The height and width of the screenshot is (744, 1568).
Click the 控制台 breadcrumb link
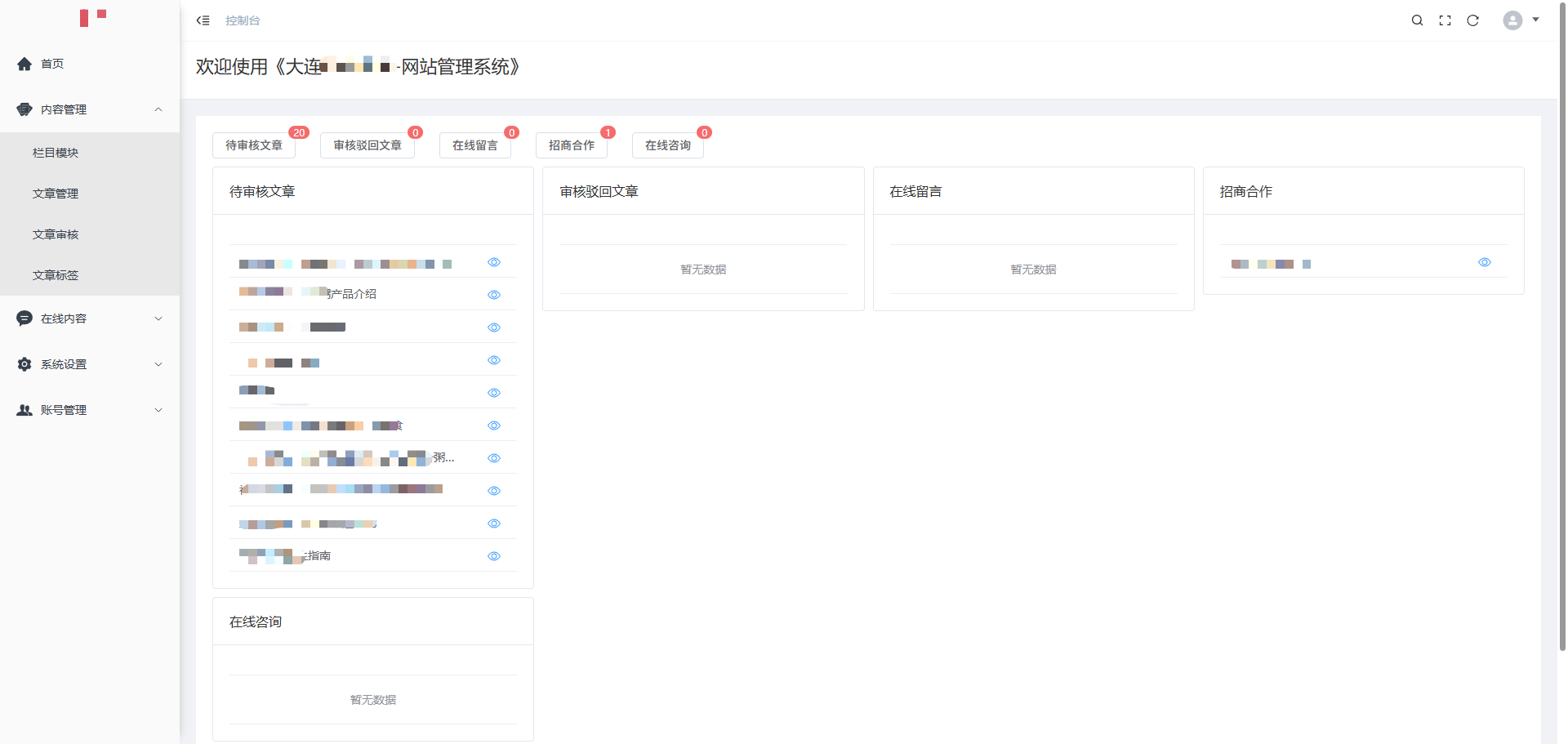pos(243,20)
